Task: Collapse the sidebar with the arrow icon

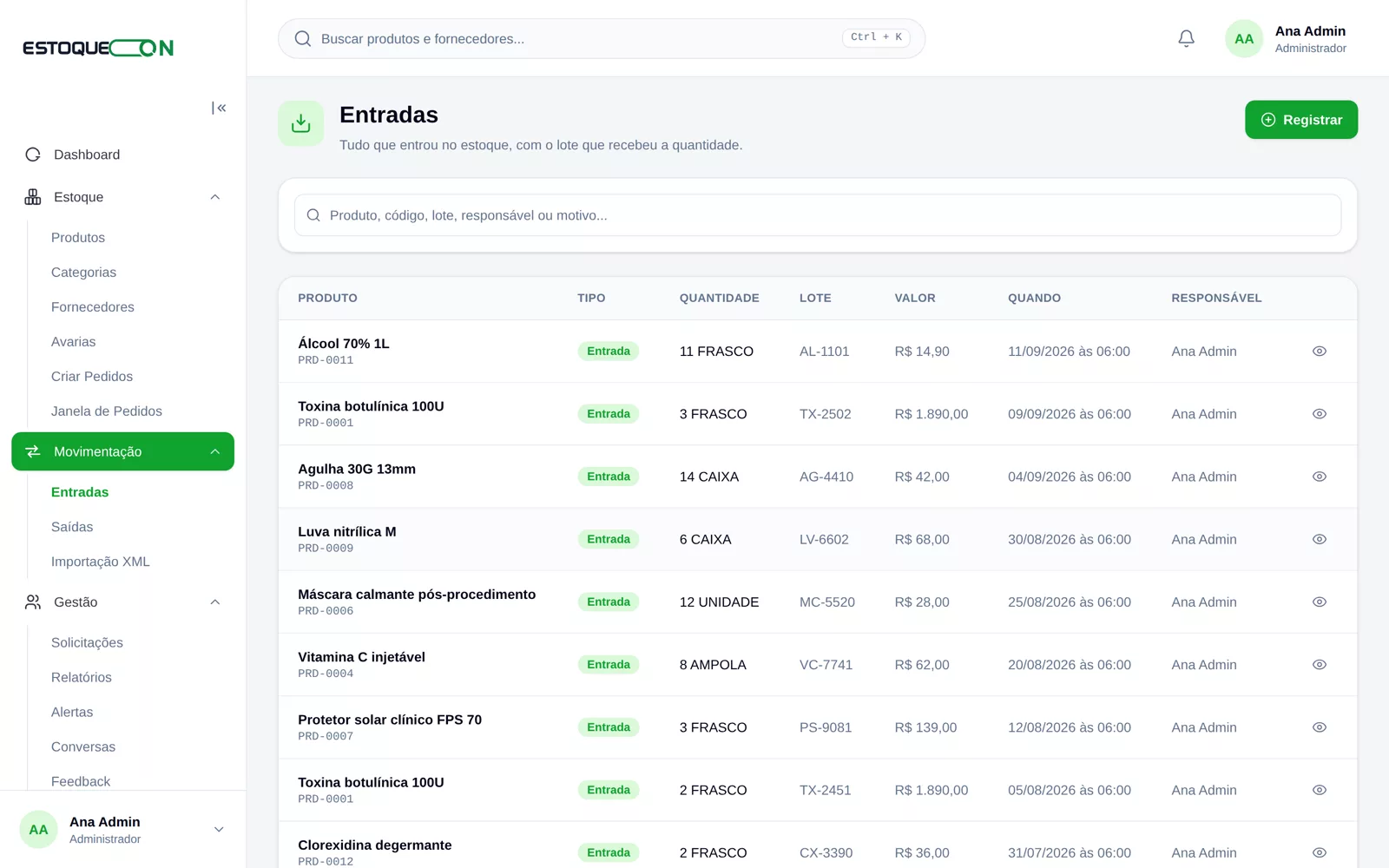Action: 219,108
